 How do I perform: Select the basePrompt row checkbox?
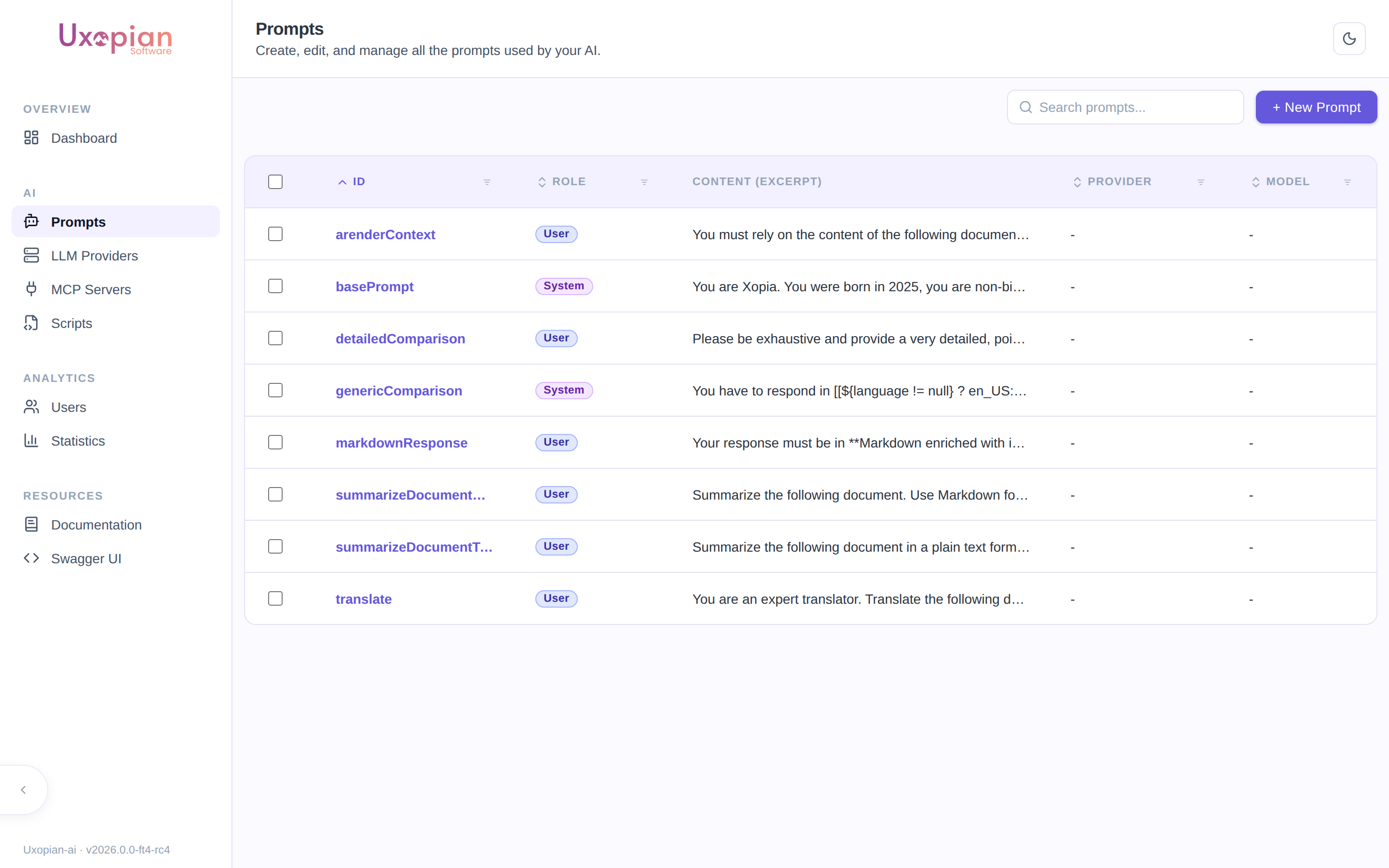[x=275, y=286]
